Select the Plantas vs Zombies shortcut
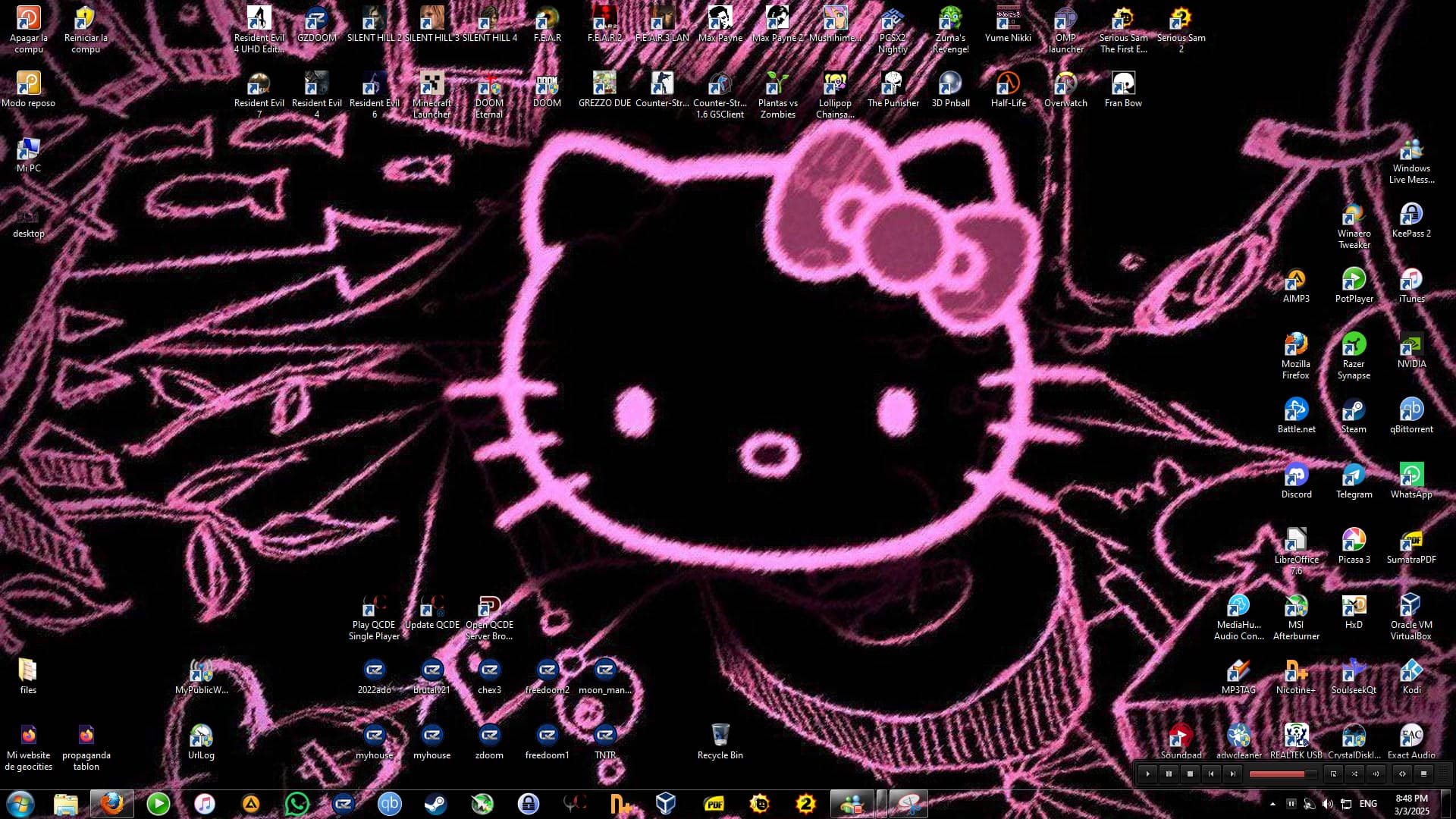Image resolution: width=1456 pixels, height=819 pixels. (x=777, y=95)
